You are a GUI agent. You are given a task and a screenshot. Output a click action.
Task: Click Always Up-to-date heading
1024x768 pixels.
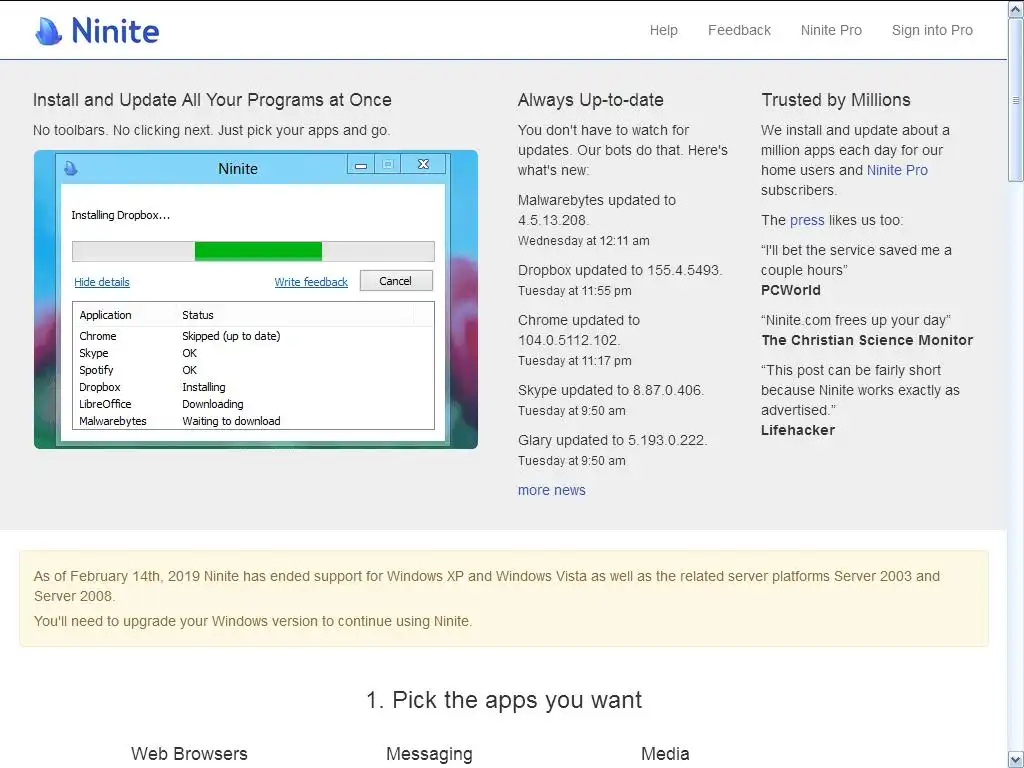[590, 100]
